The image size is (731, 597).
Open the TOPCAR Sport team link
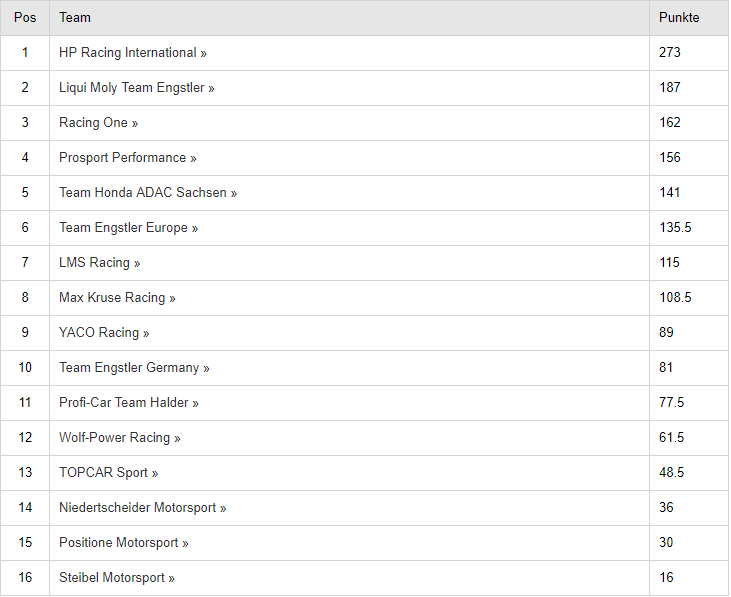click(x=108, y=472)
